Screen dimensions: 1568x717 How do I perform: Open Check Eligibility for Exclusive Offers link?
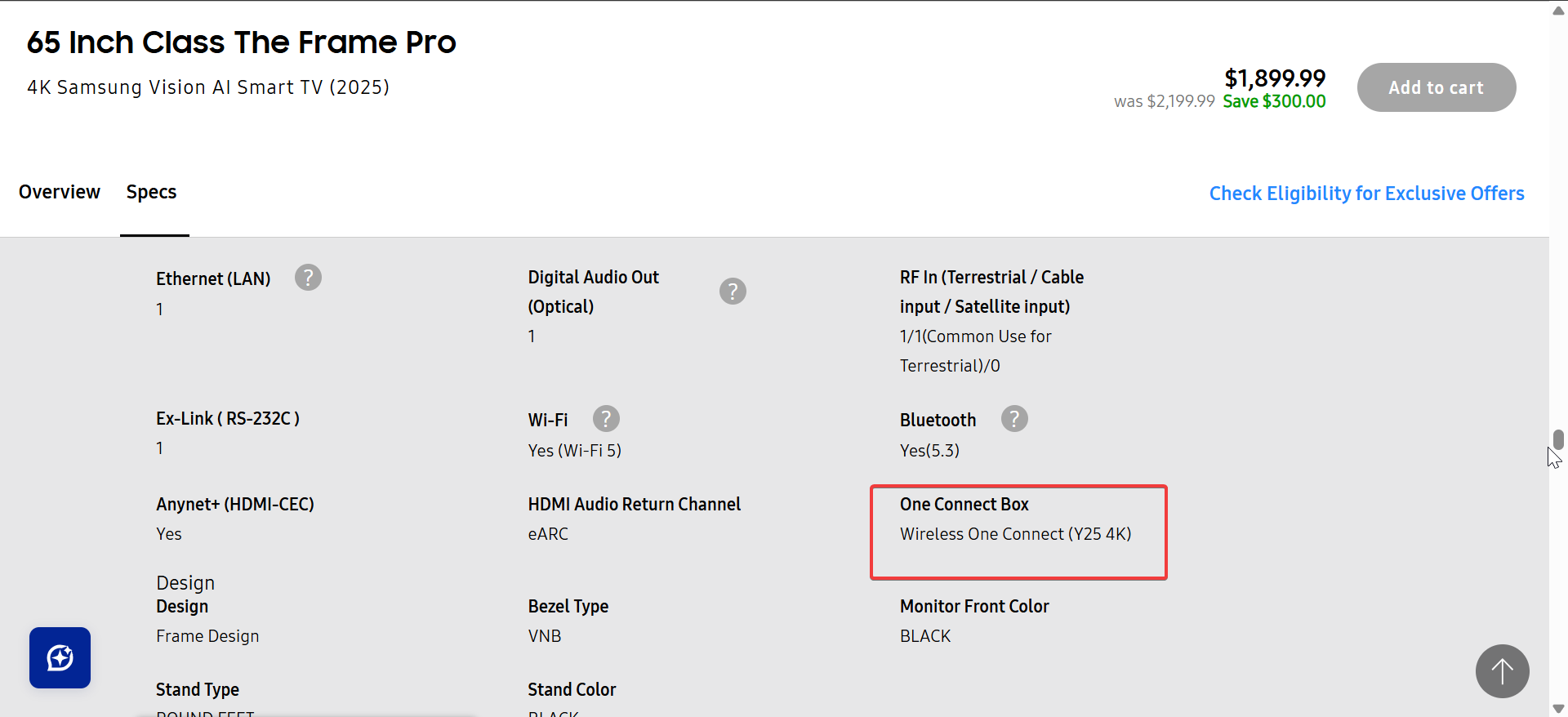coord(1366,194)
